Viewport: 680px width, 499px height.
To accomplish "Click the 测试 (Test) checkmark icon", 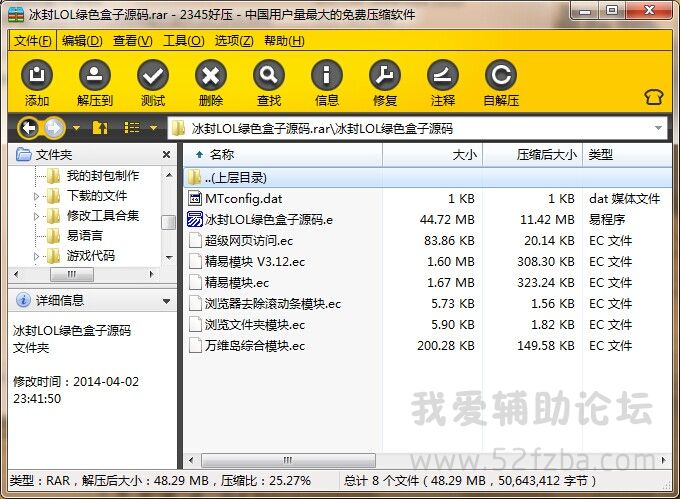I will tap(153, 75).
